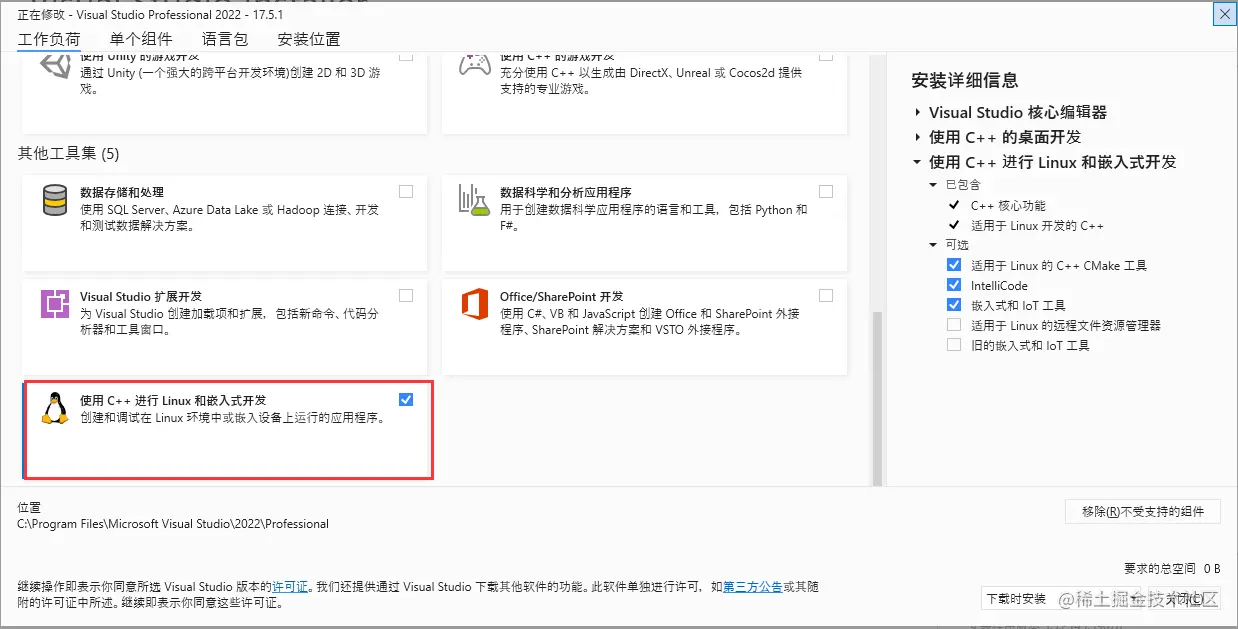Switch to the 安装位置 tab
The image size is (1238, 629).
coord(309,40)
